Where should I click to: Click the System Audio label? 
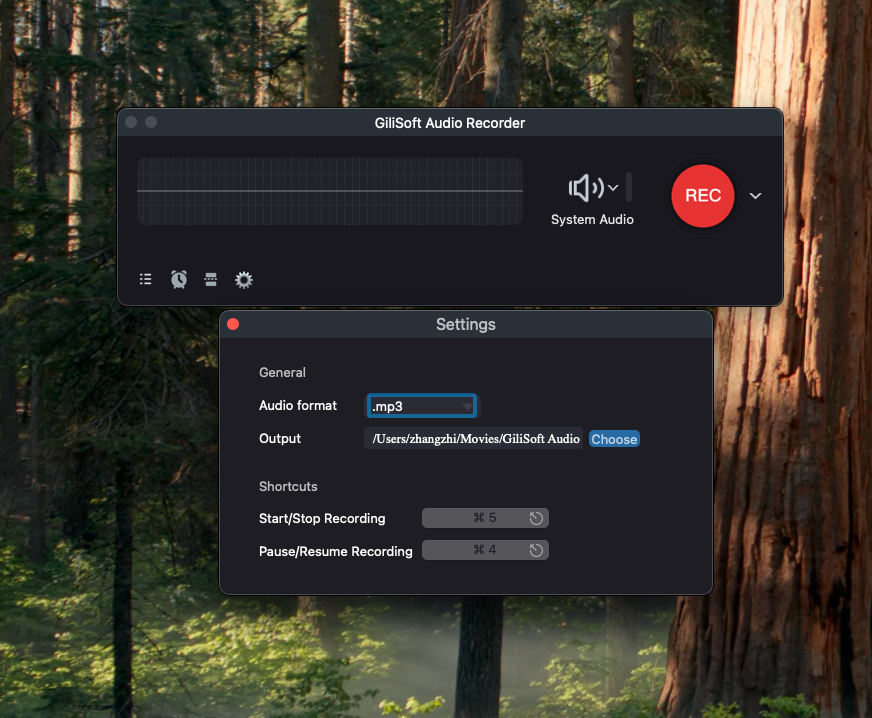click(x=592, y=220)
